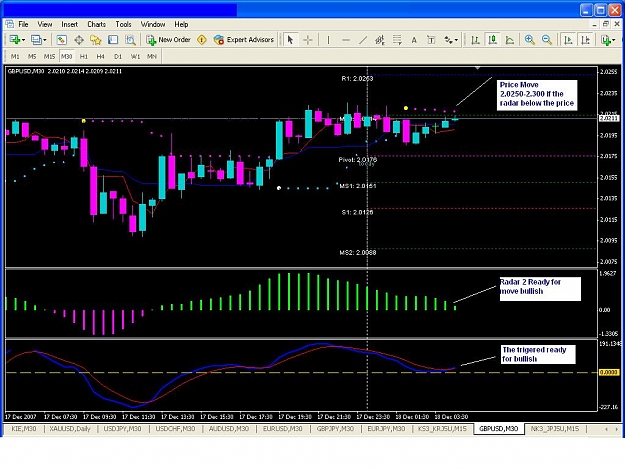
Task: Click the New Order button
Action: point(168,40)
